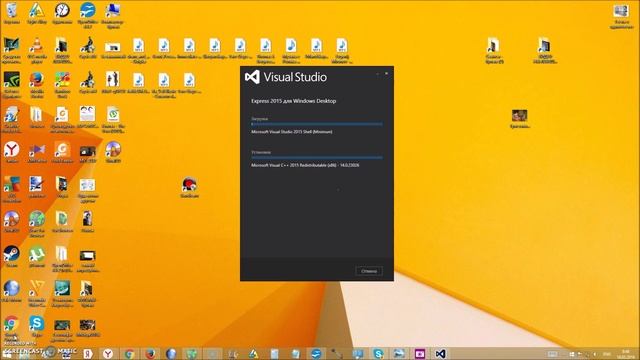Click the Visual Studio logo in the installer
The image size is (640, 360).
pyautogui.click(x=252, y=77)
